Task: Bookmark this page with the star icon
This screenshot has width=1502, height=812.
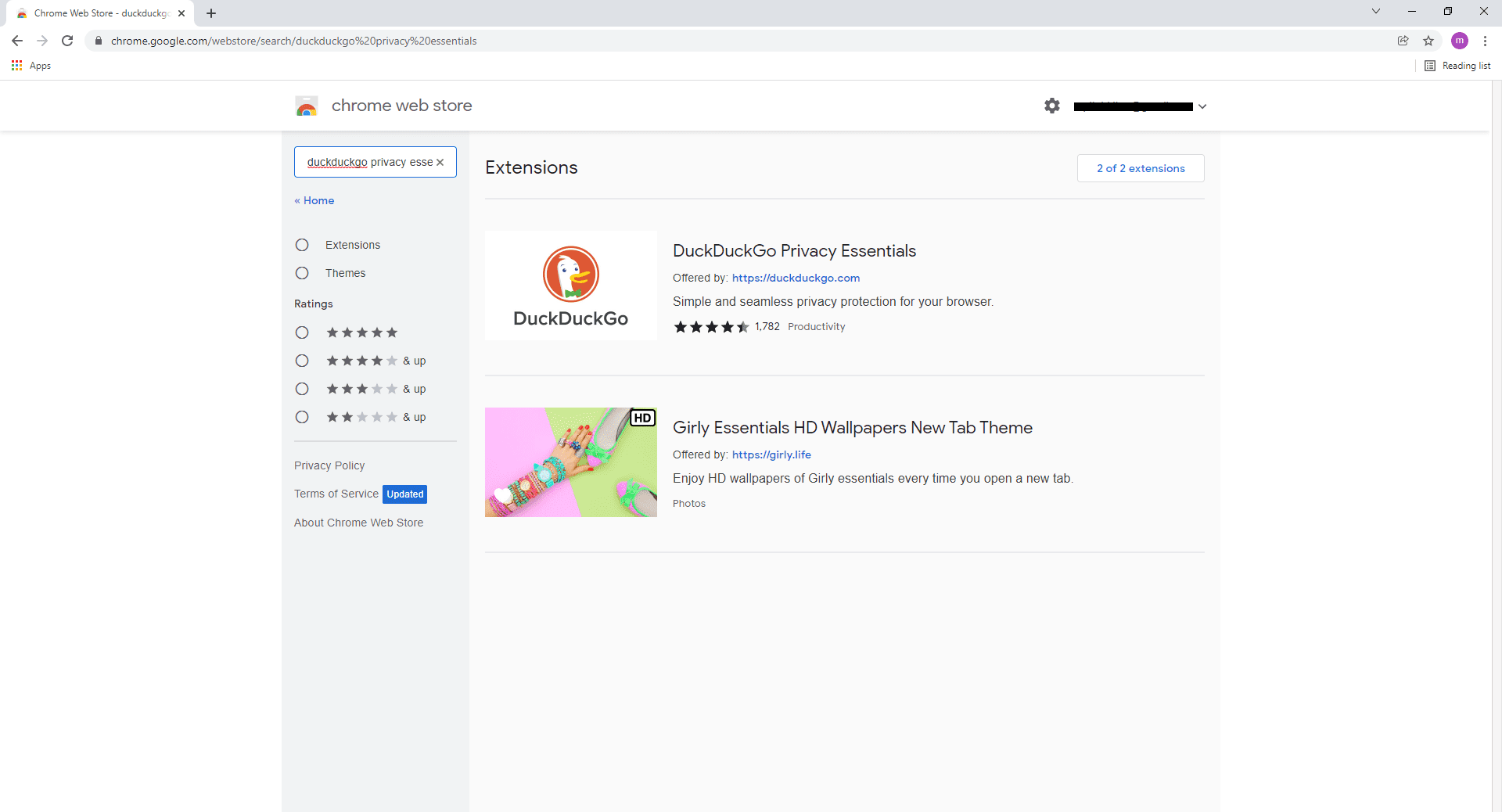Action: (1428, 41)
